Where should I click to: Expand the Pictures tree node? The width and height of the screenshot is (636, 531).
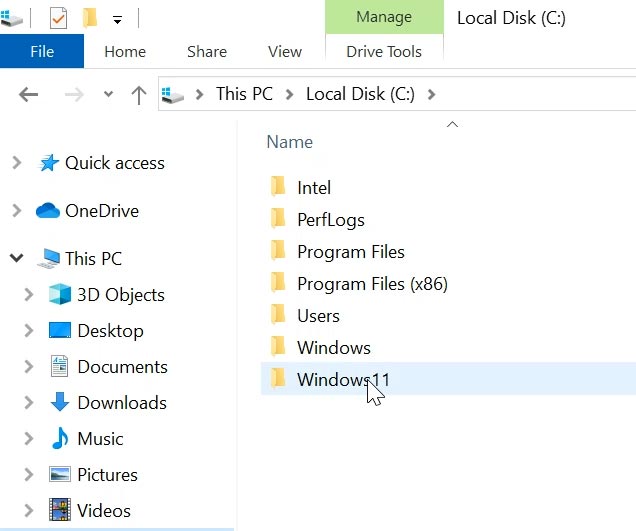pyautogui.click(x=28, y=474)
